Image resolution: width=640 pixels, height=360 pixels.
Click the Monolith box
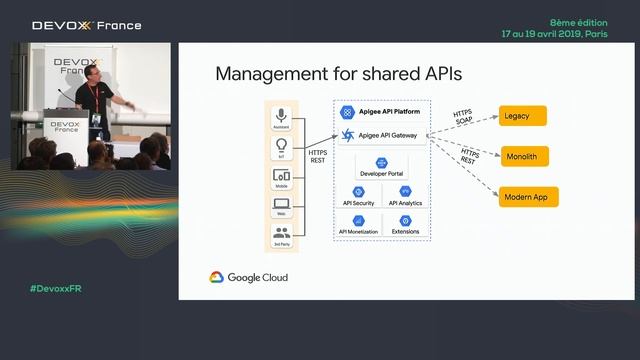[x=525, y=156]
